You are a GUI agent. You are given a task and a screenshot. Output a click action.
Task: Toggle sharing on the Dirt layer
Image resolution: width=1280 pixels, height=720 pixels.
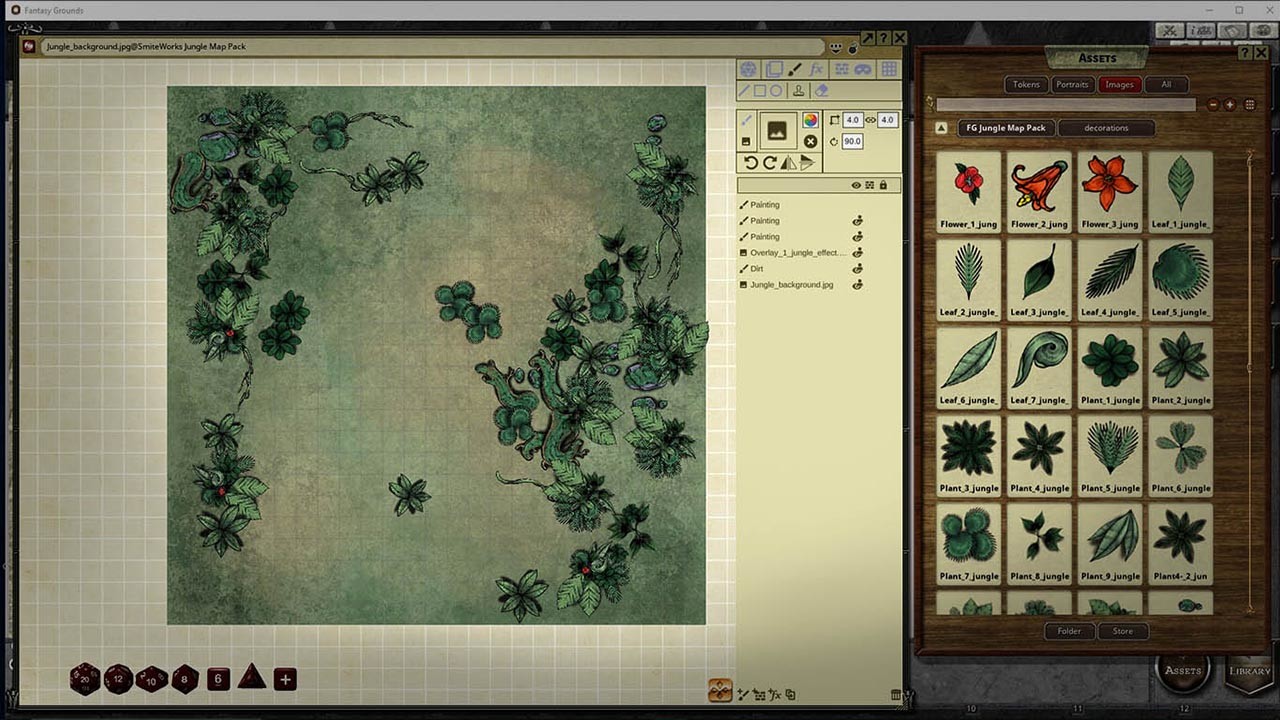pos(857,269)
